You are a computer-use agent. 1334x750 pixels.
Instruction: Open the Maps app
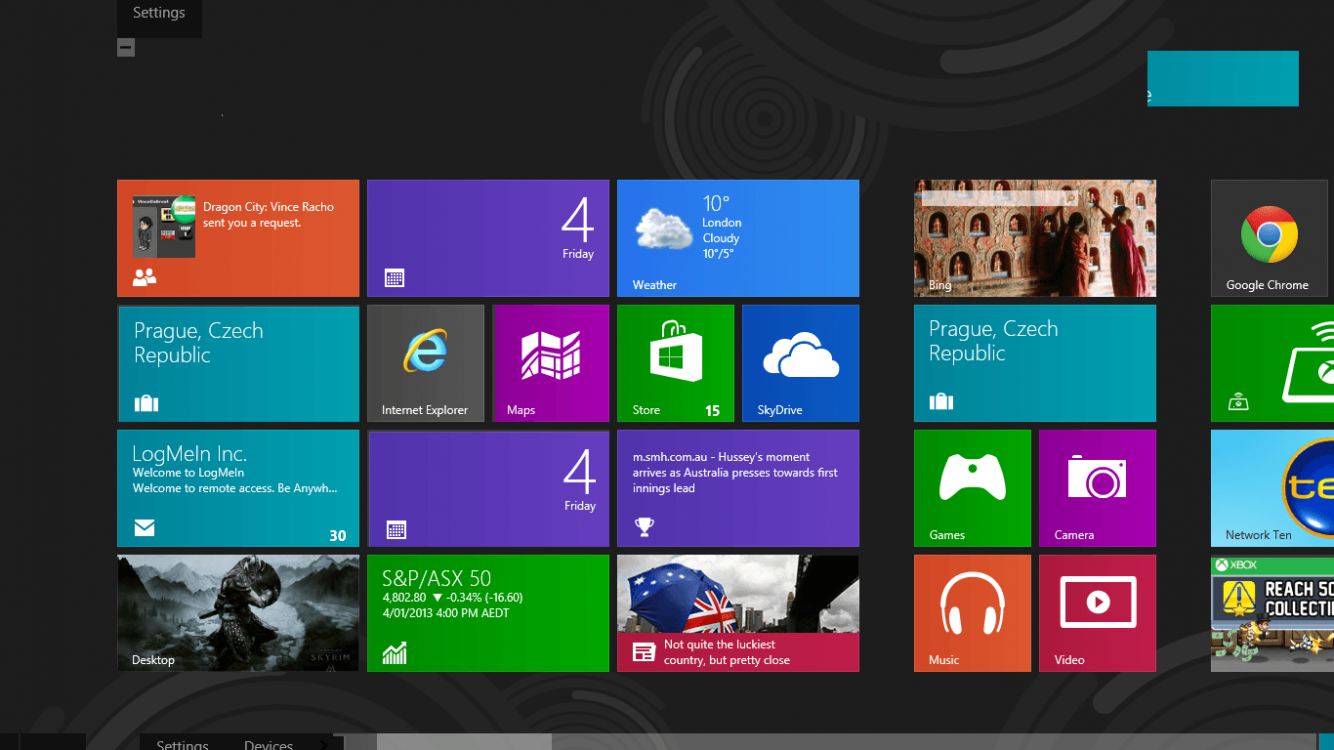[551, 362]
